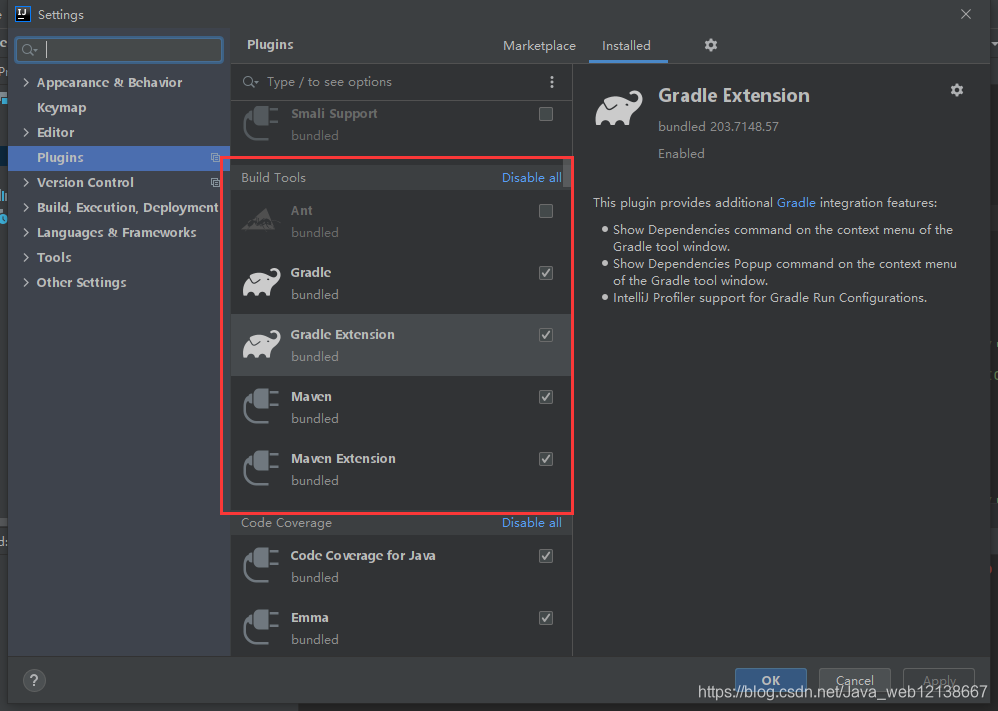
Task: Open help with the question mark button
Action: pos(34,680)
